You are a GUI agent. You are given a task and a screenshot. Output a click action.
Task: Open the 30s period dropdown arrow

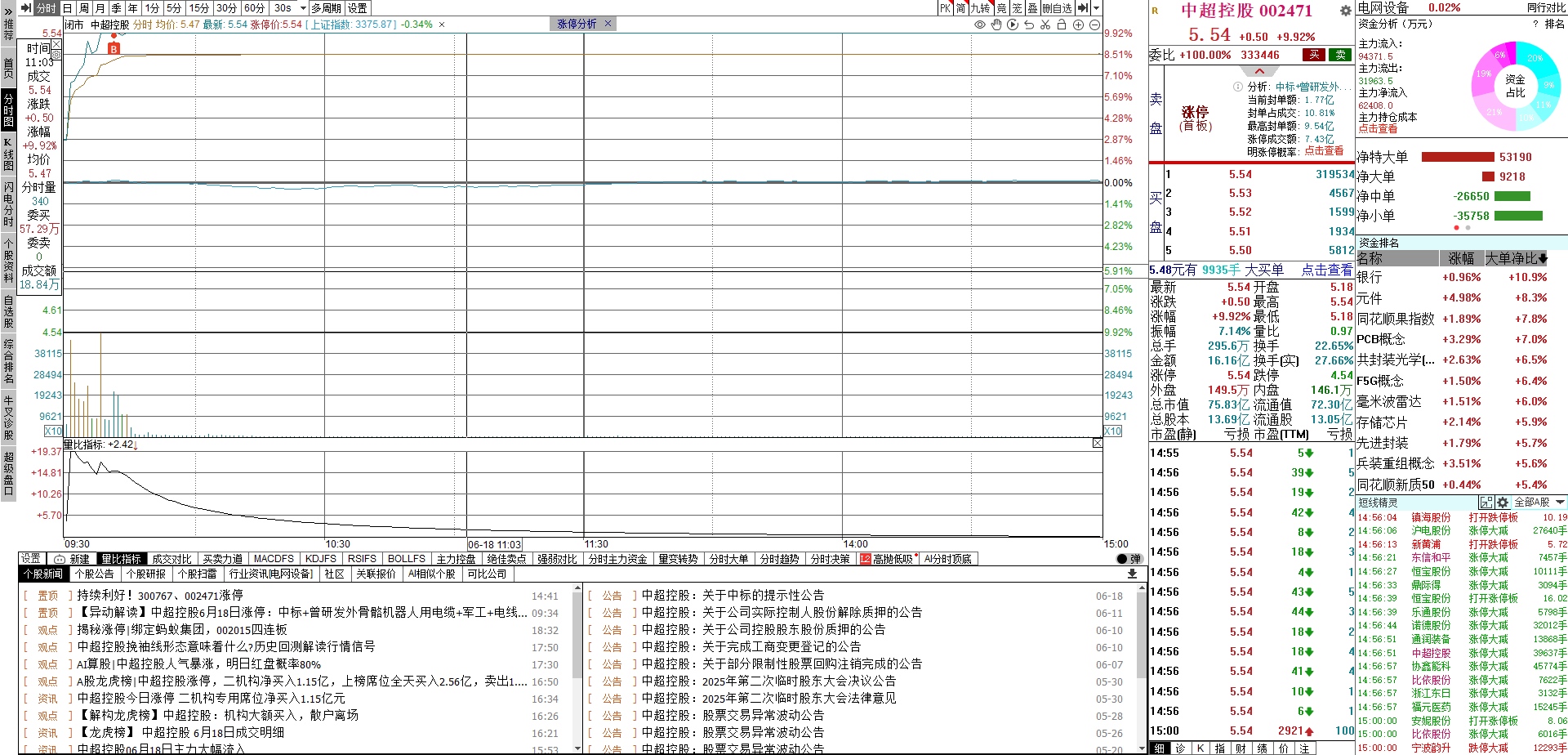[x=303, y=8]
